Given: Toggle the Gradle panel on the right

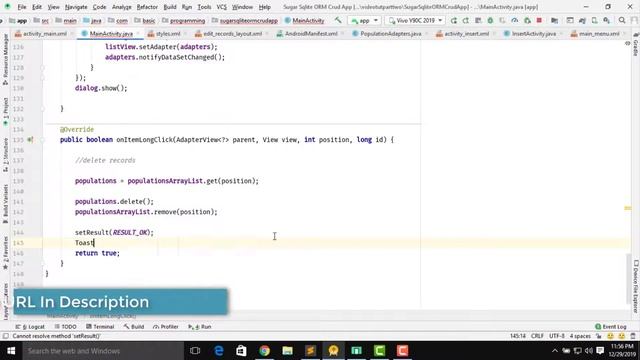Looking at the screenshot, I should click(x=636, y=44).
